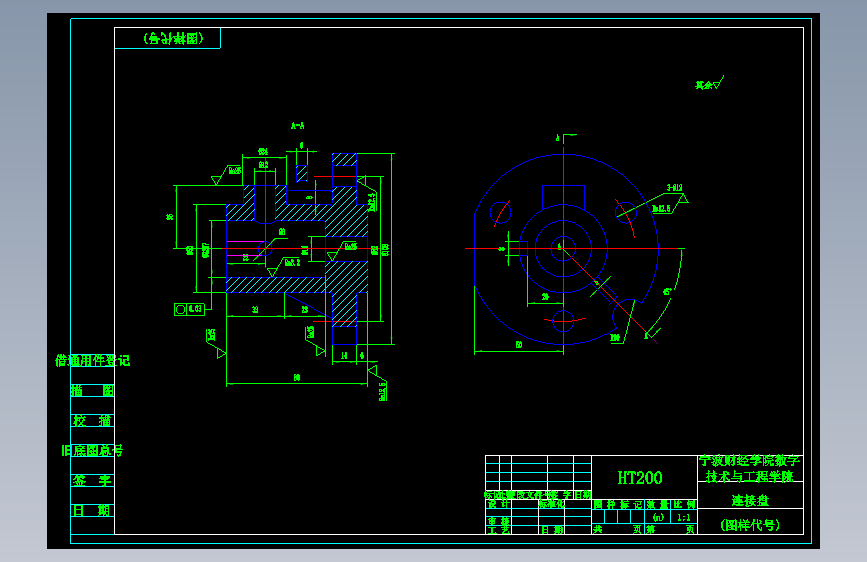Select the HT200 material text
Viewport: 867px width, 562px height.
[640, 478]
